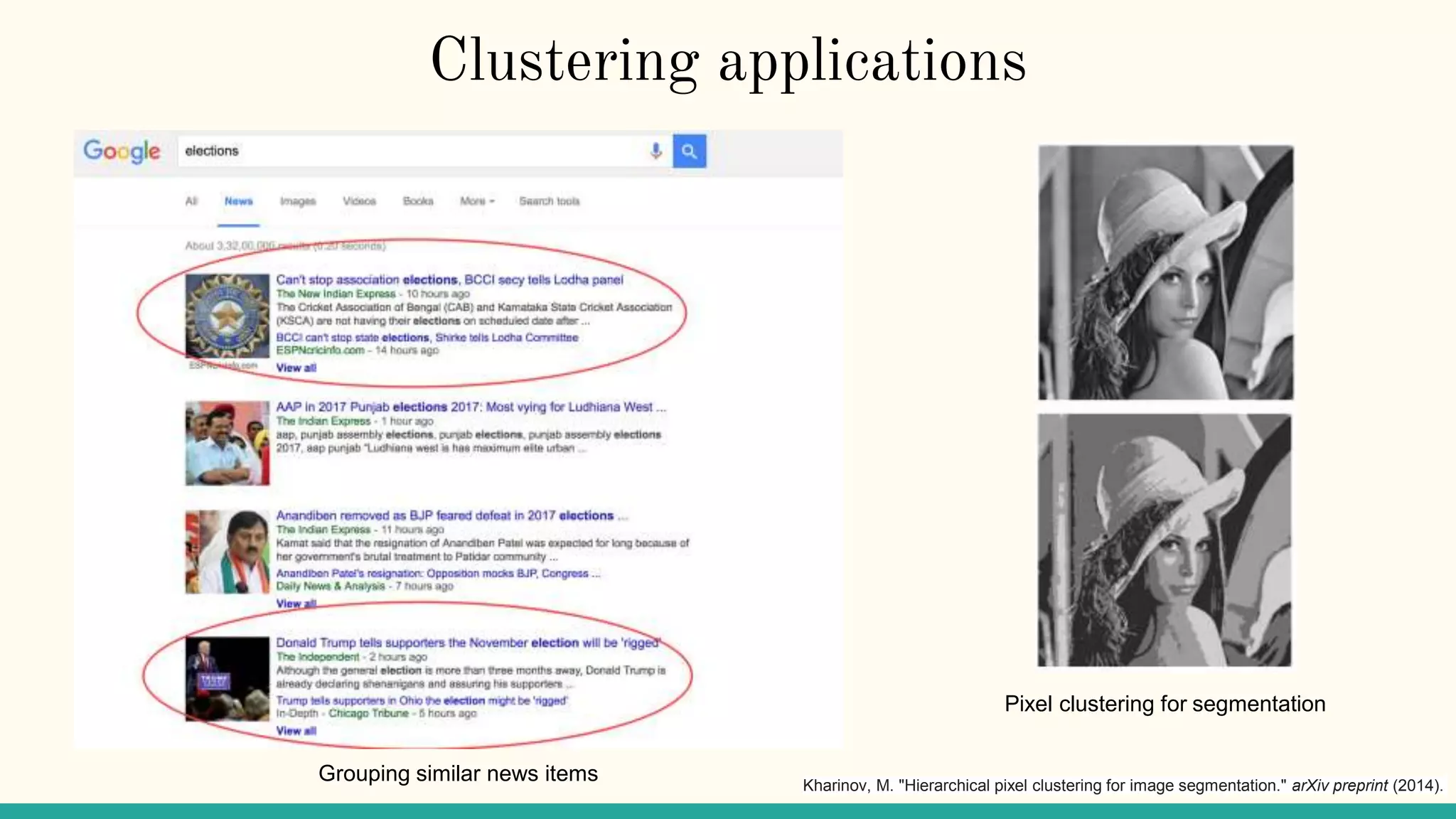This screenshot has height=819, width=1456.
Task: Click the 'About 3,32,00,000 results' count
Action: [285, 246]
